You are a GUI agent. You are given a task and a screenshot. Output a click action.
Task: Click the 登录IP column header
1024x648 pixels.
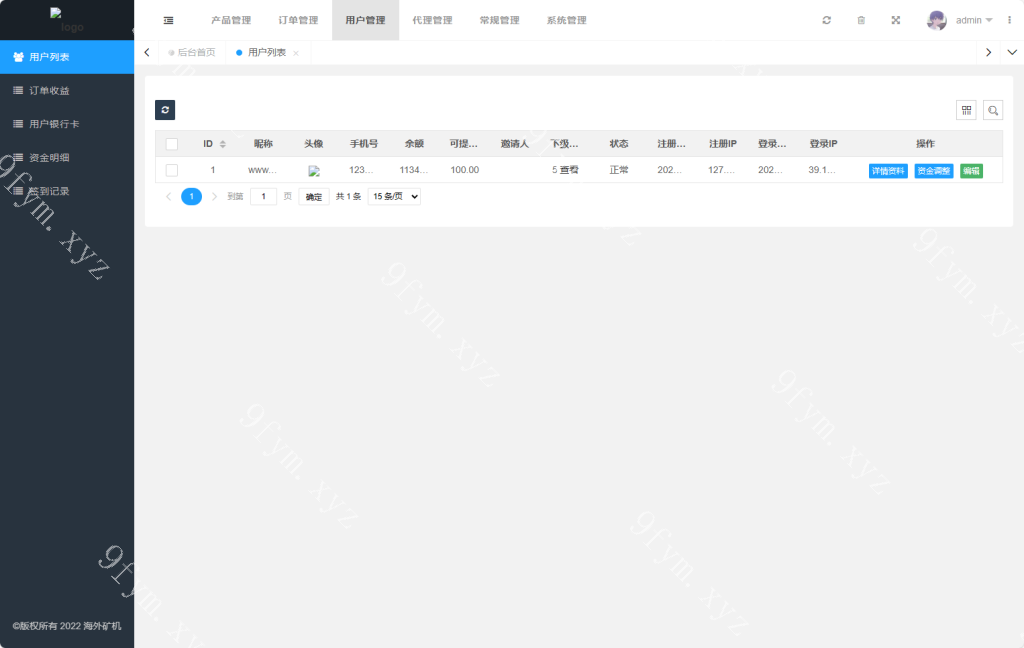824,144
